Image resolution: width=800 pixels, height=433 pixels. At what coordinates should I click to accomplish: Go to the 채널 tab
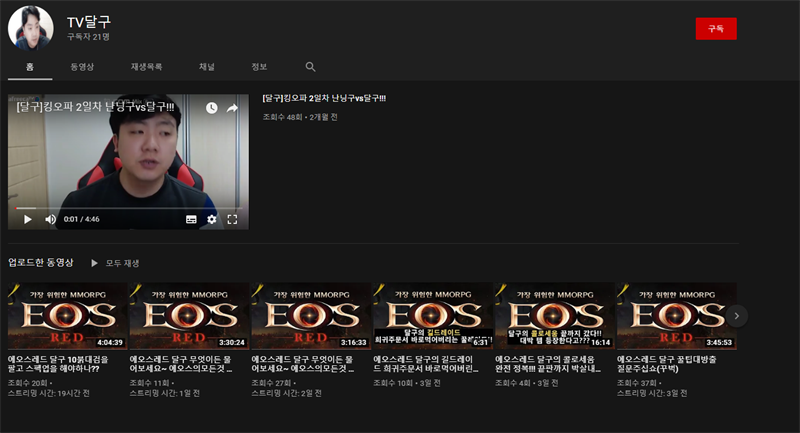pos(207,67)
